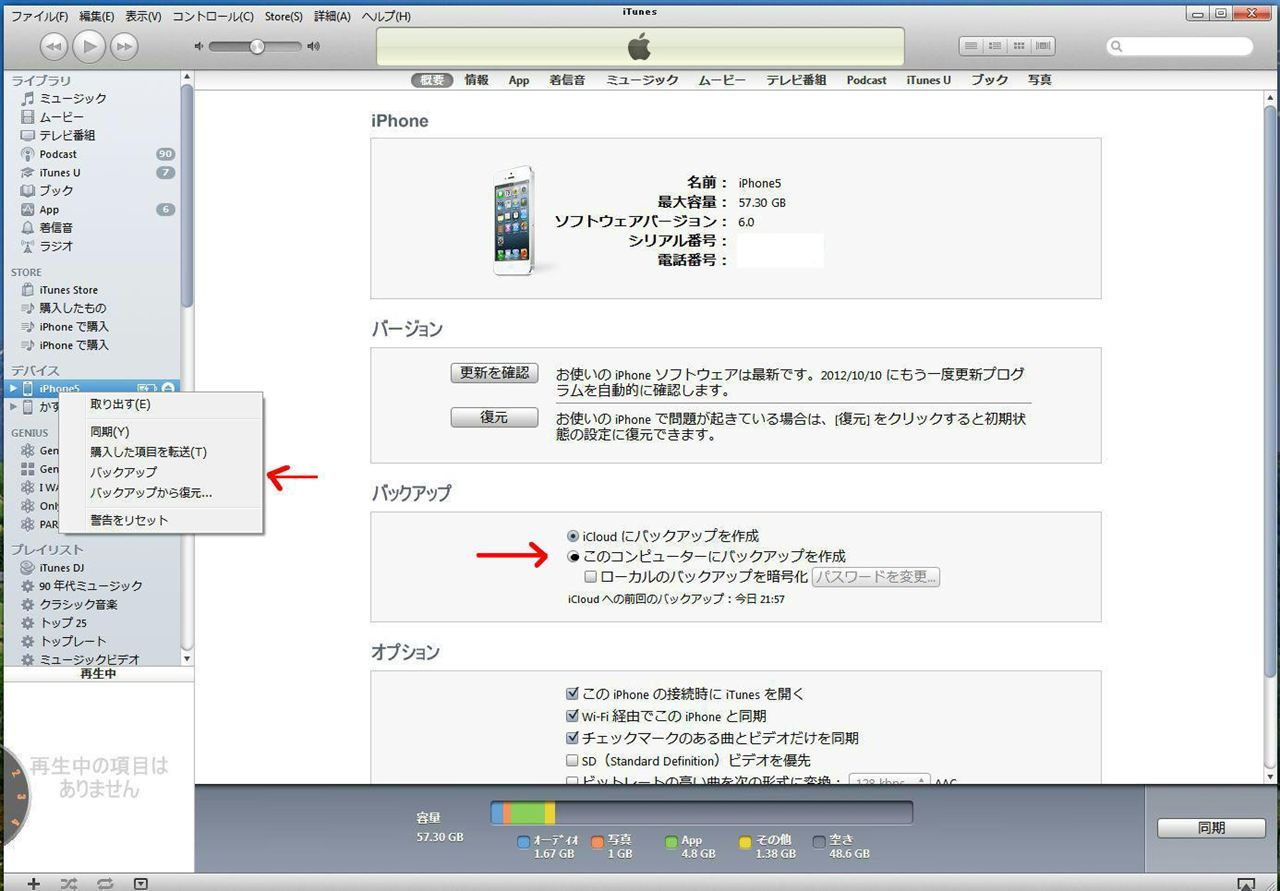The width and height of the screenshot is (1280, 891).
Task: Open the 90 年代ミュージック smart playlist
Action: 90,585
